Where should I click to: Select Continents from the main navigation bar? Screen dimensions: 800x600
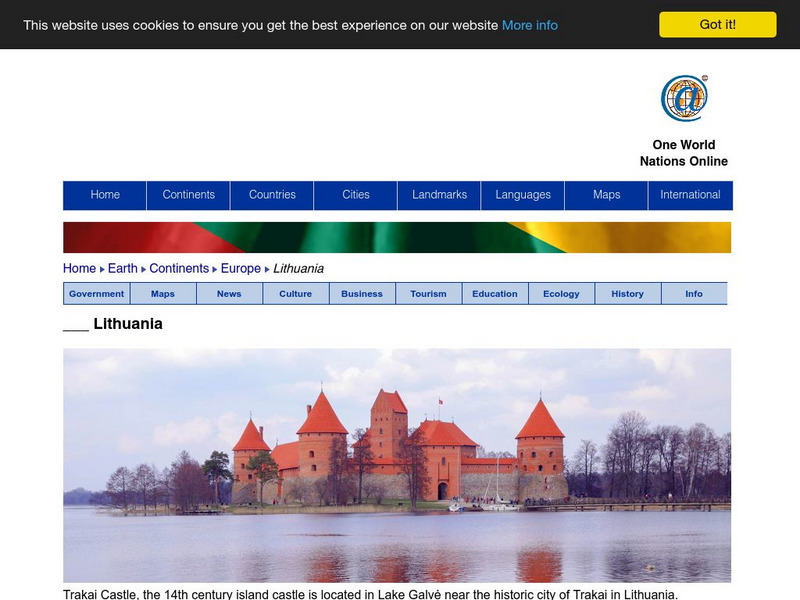189,195
